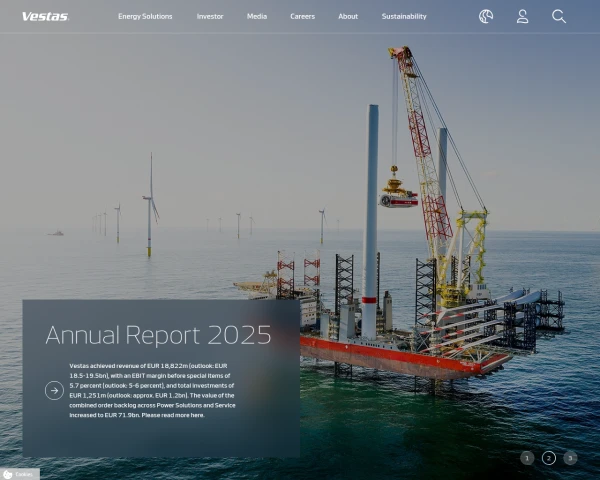600x480 pixels.
Task: Switch to carousel slide 1
Action: [x=527, y=458]
